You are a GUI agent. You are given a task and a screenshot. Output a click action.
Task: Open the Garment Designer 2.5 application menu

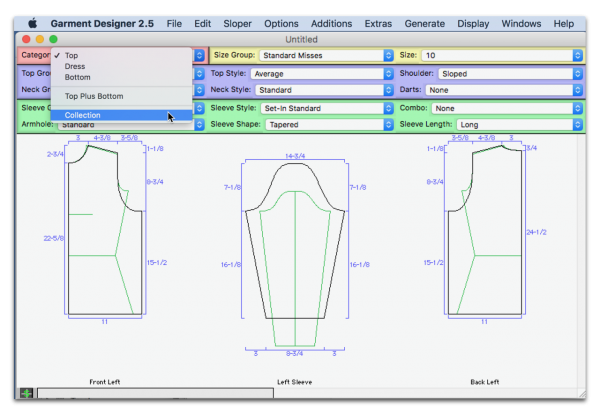tap(102, 24)
